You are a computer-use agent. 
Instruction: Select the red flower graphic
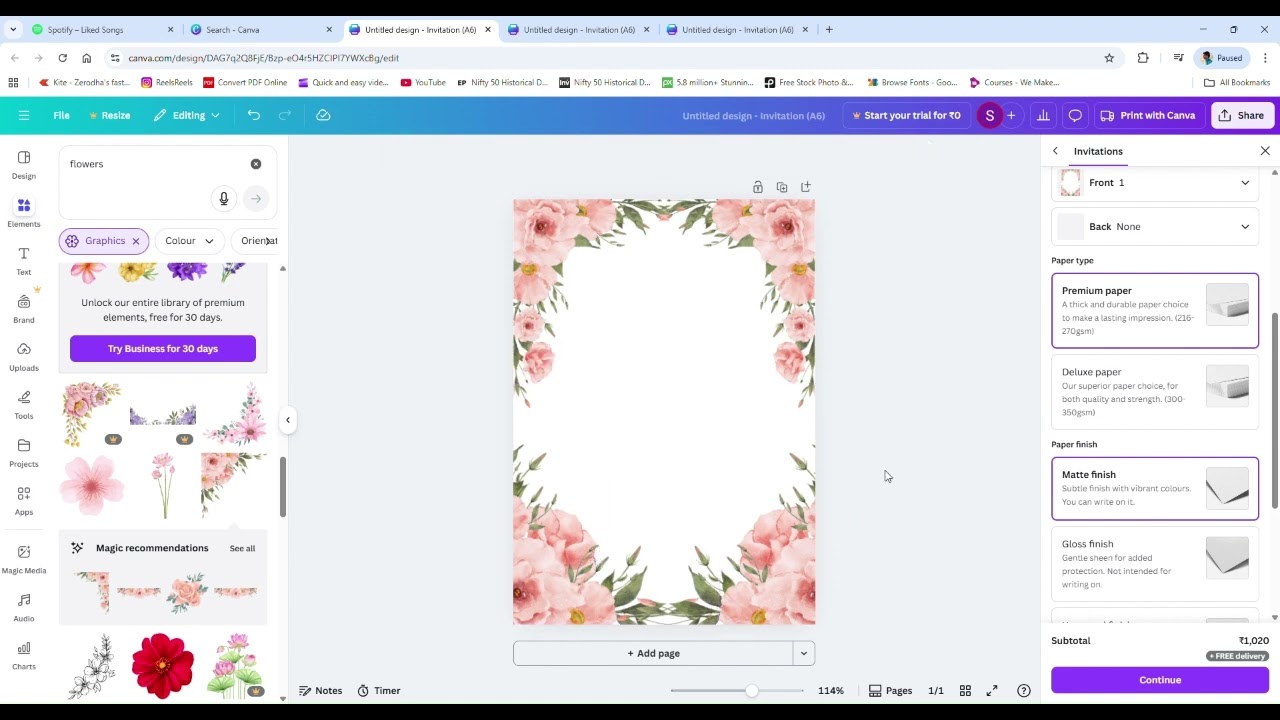(162, 665)
